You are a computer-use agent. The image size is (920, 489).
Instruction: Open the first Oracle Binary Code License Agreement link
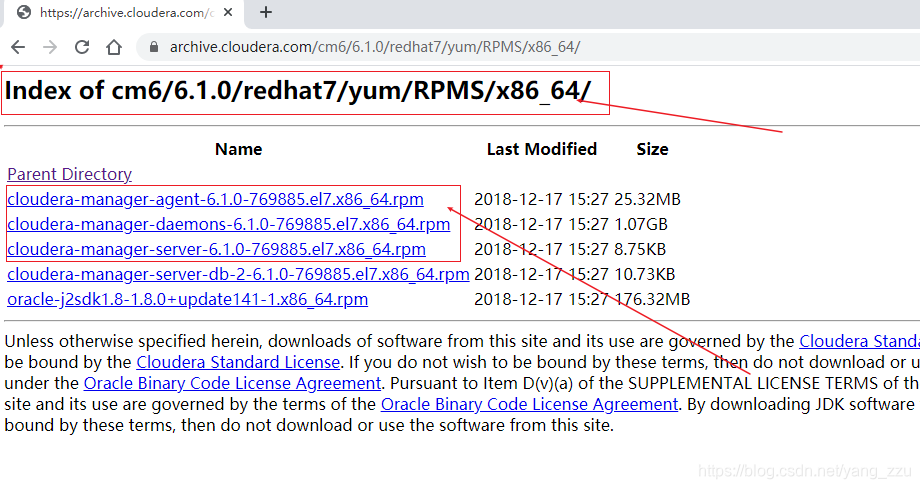232,383
